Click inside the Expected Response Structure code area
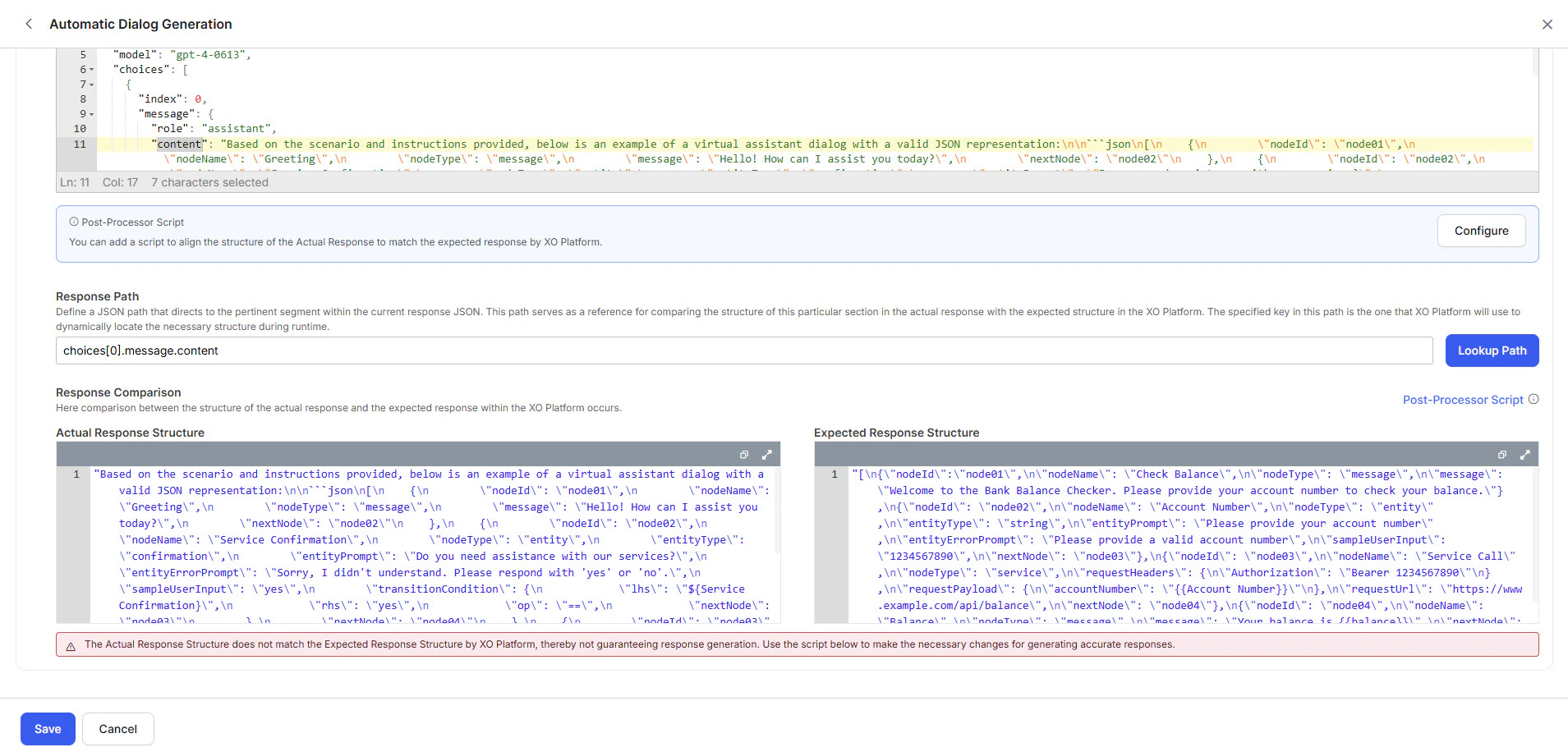 pyautogui.click(x=1190, y=545)
